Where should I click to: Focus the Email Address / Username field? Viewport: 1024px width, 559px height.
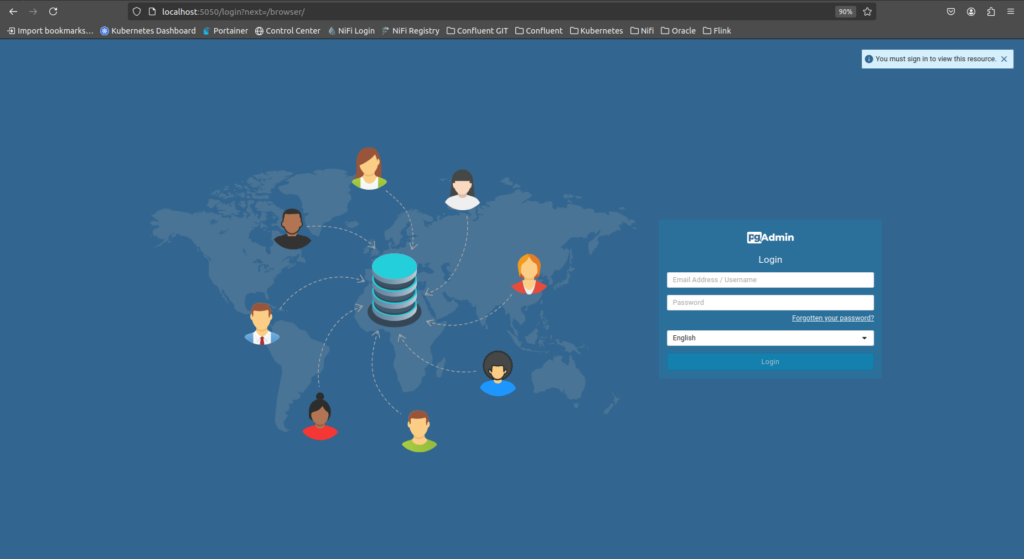coord(770,280)
